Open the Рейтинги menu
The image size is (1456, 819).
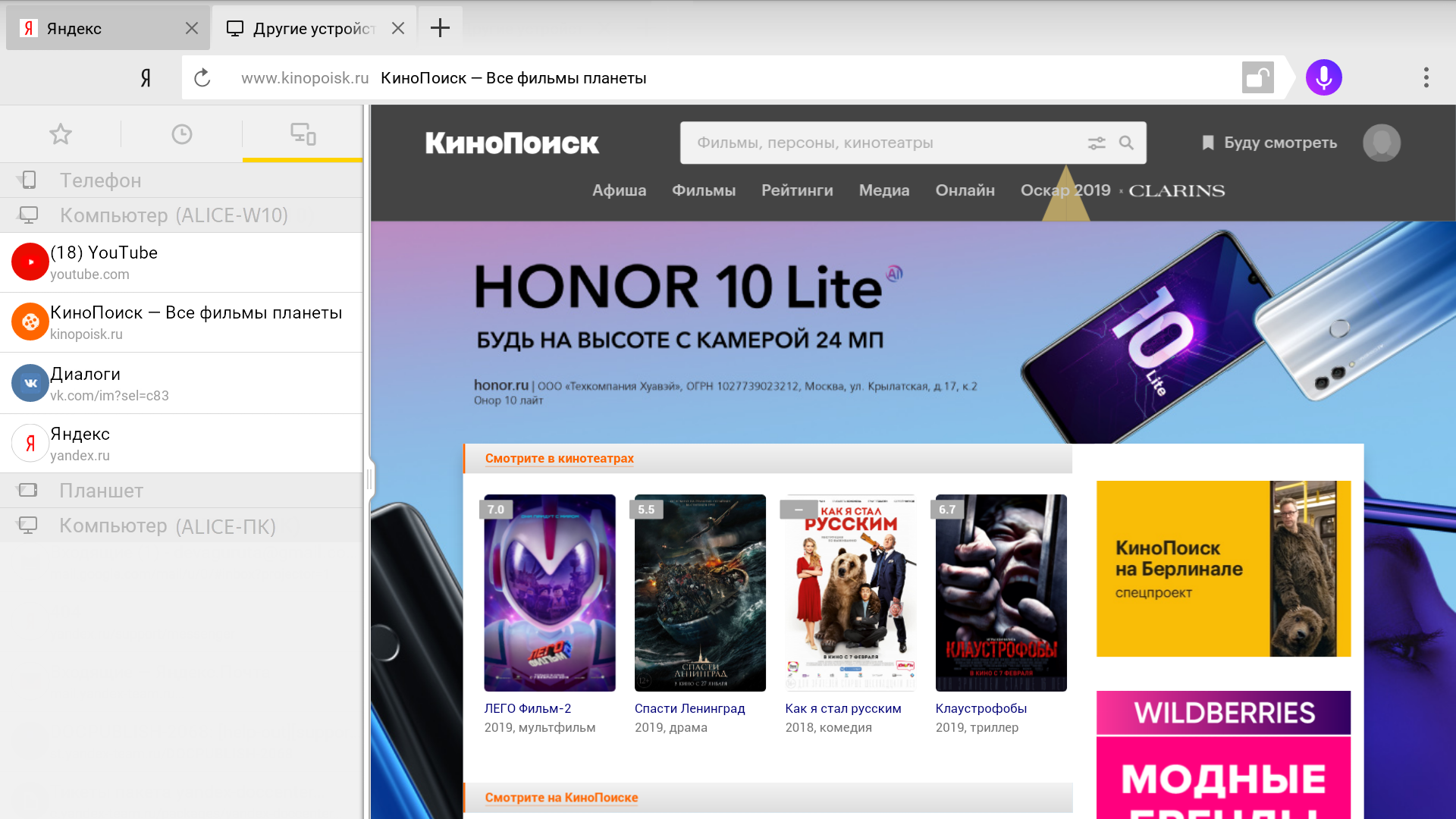pyautogui.click(x=797, y=190)
